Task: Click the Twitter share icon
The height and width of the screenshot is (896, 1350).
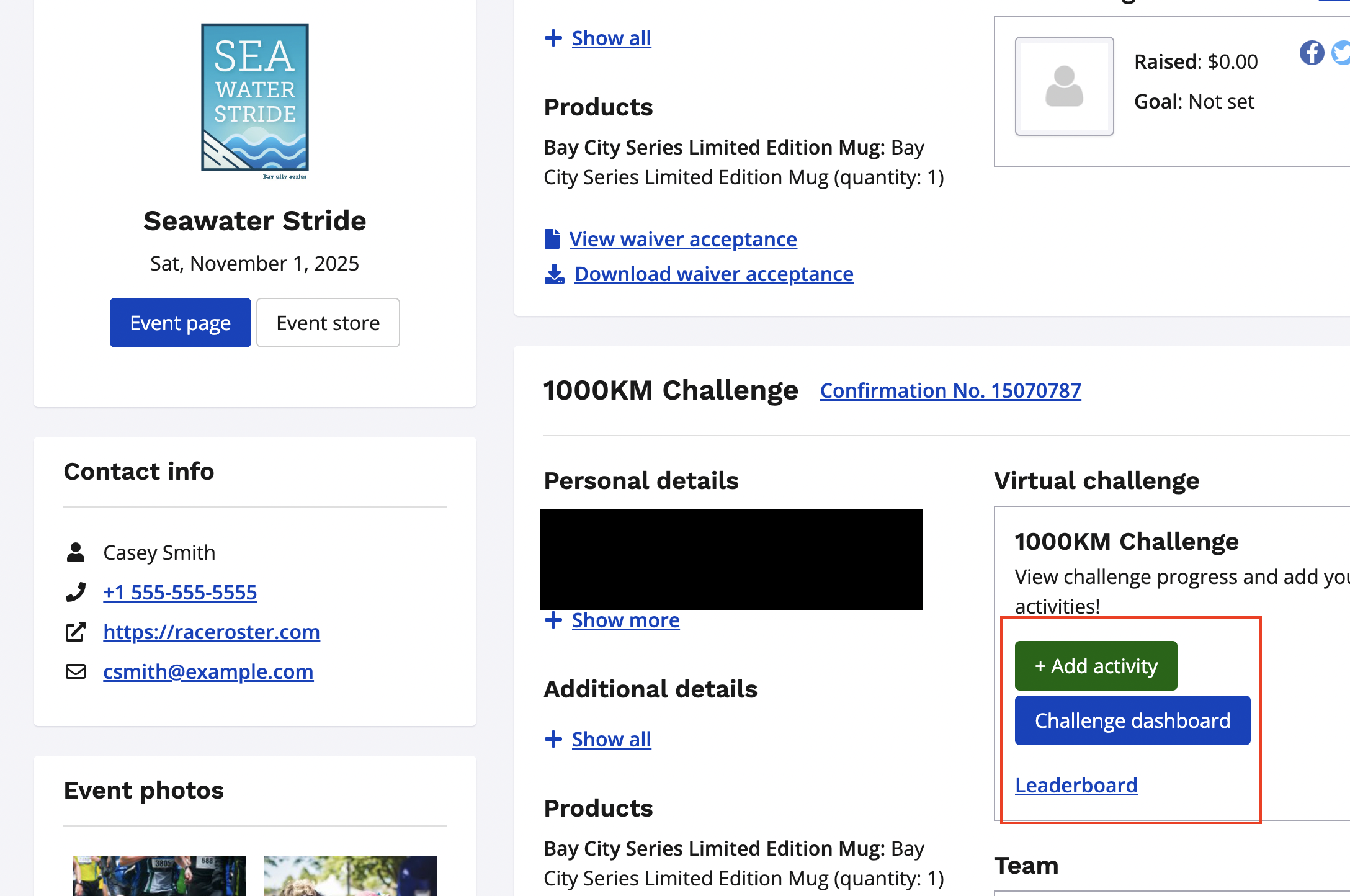Action: (1342, 53)
